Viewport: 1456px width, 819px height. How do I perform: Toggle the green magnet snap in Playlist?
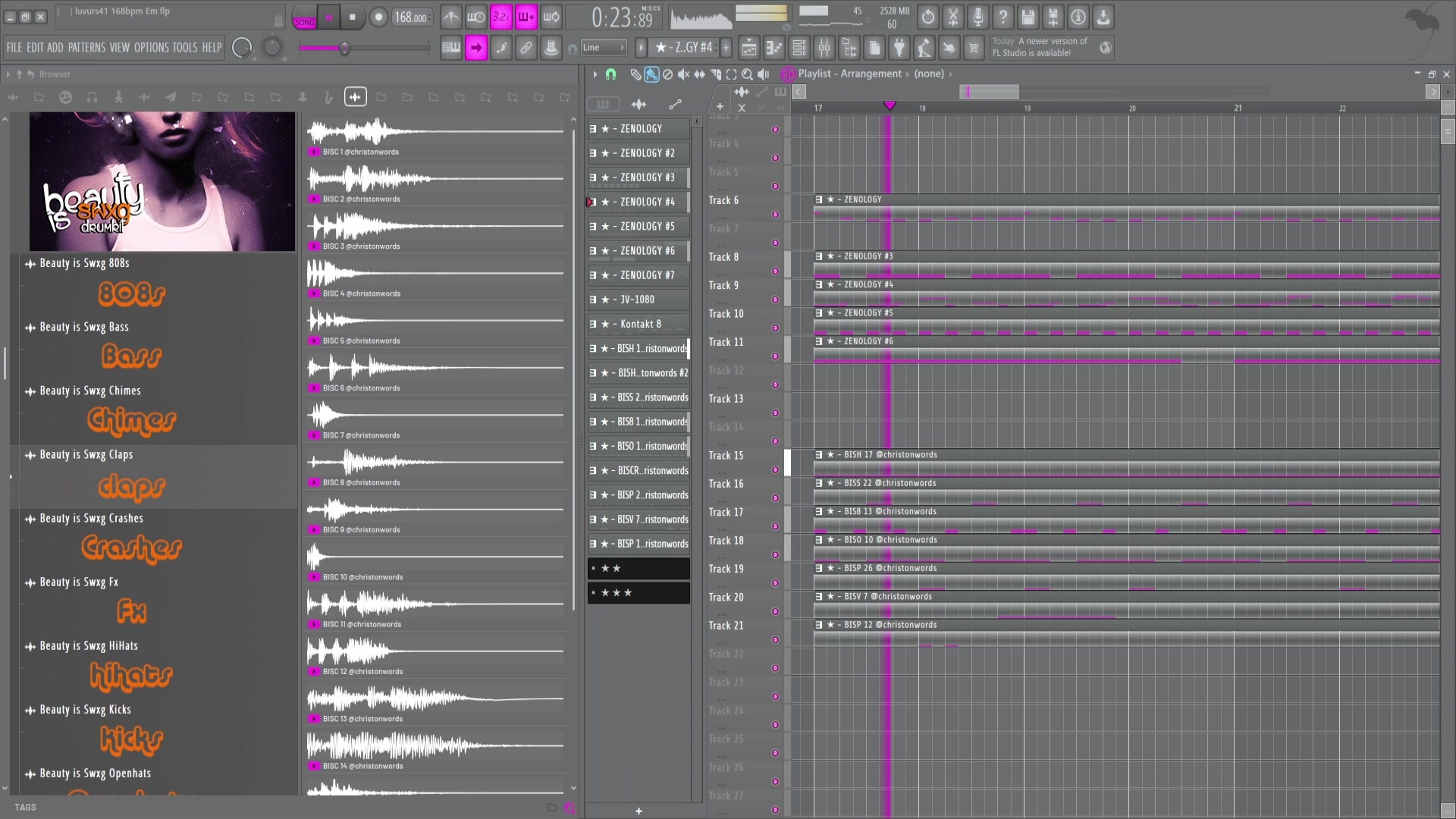(610, 74)
